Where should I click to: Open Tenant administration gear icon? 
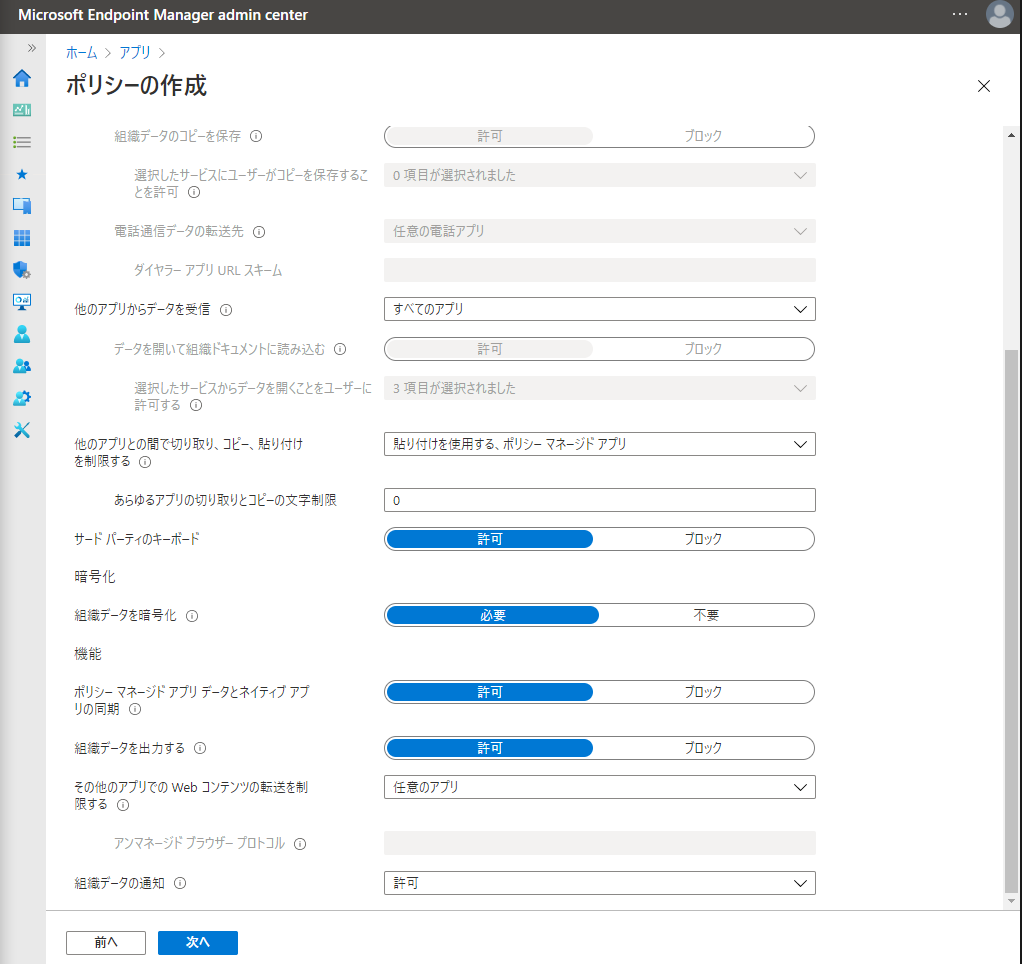pyautogui.click(x=22, y=398)
